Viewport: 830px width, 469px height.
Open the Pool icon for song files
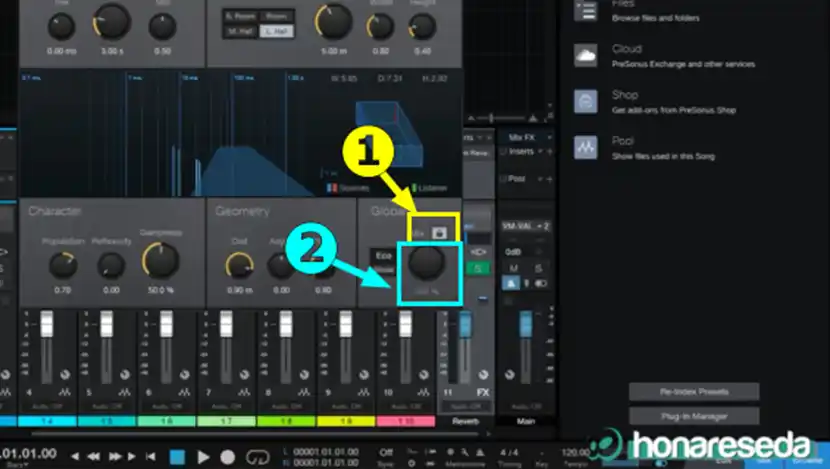tap(585, 147)
